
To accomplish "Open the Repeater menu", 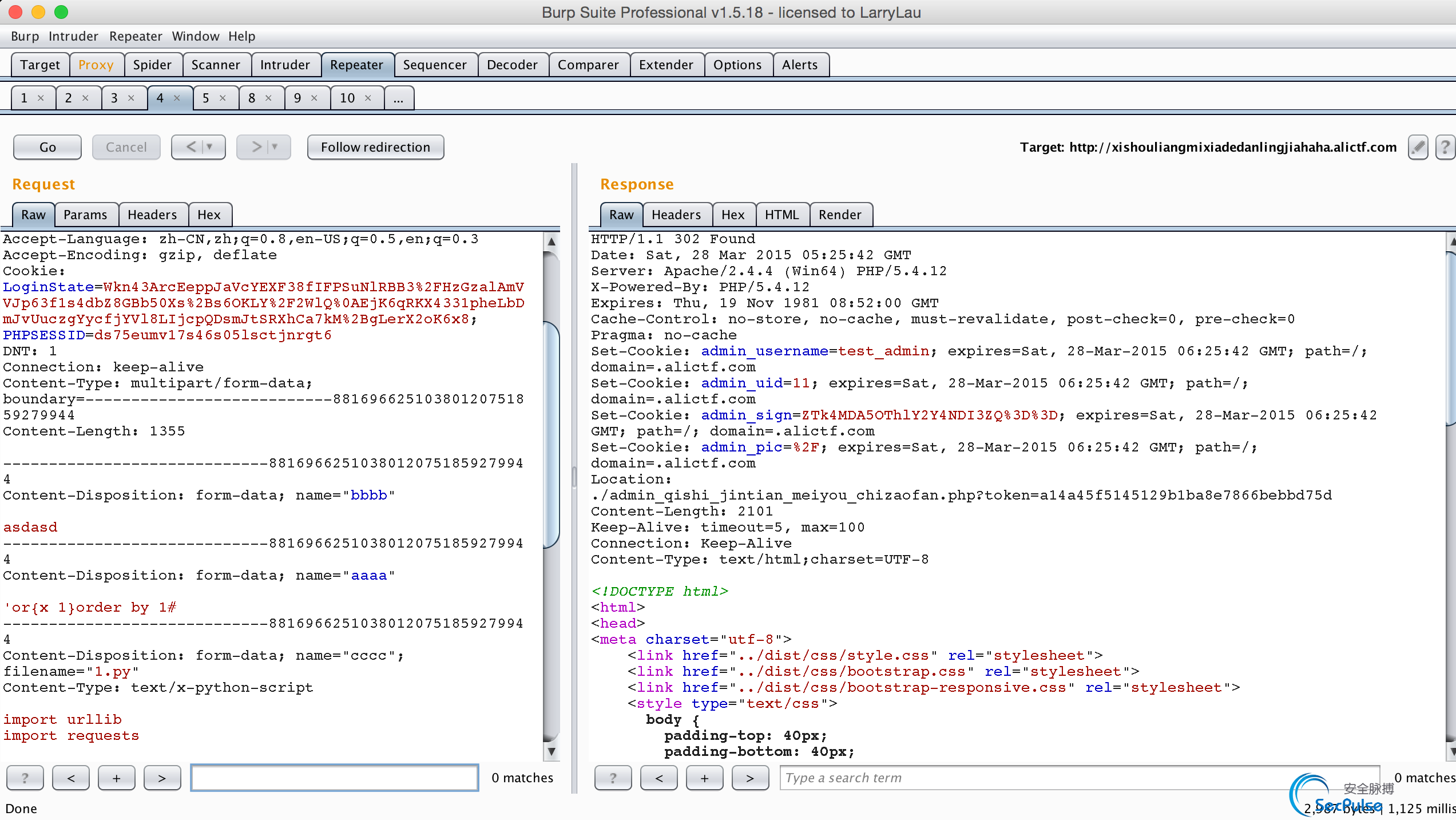I will (136, 36).
